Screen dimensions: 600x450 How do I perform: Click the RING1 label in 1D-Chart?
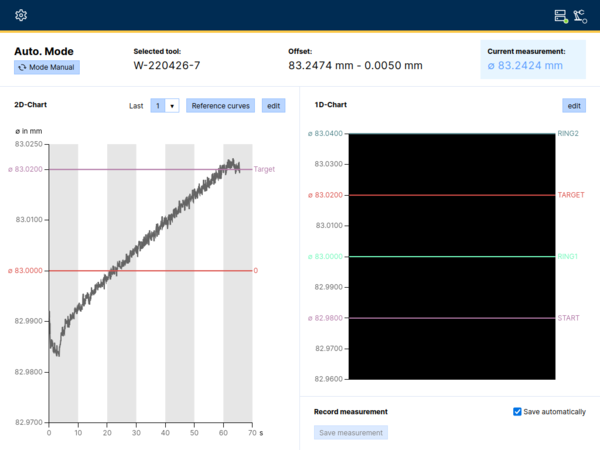tap(567, 256)
